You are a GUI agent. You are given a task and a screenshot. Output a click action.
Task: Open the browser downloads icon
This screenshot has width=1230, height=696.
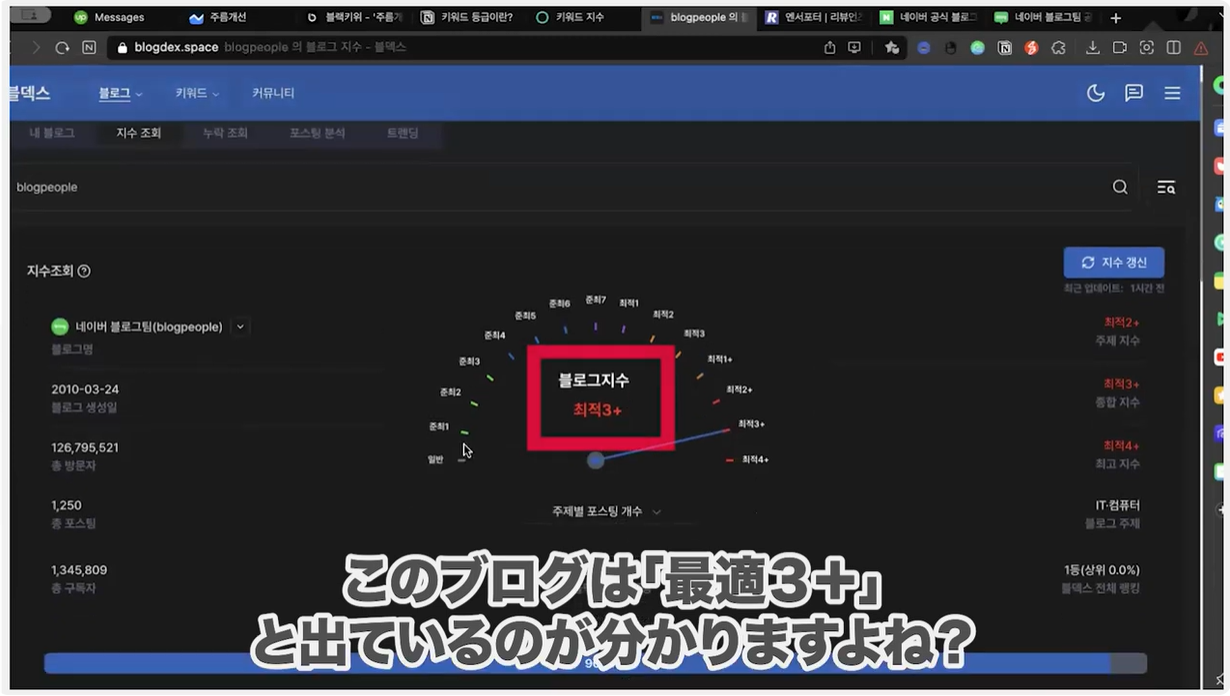pos(1092,48)
